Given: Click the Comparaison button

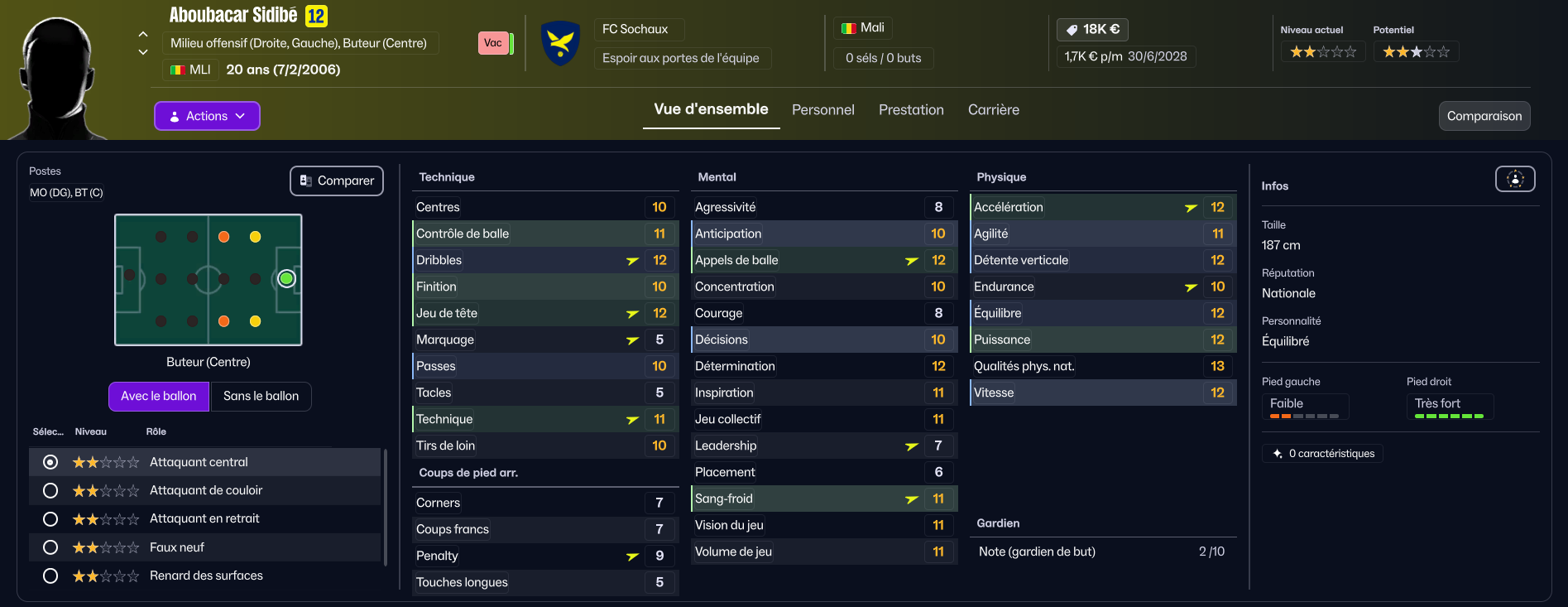Looking at the screenshot, I should 1484,116.
